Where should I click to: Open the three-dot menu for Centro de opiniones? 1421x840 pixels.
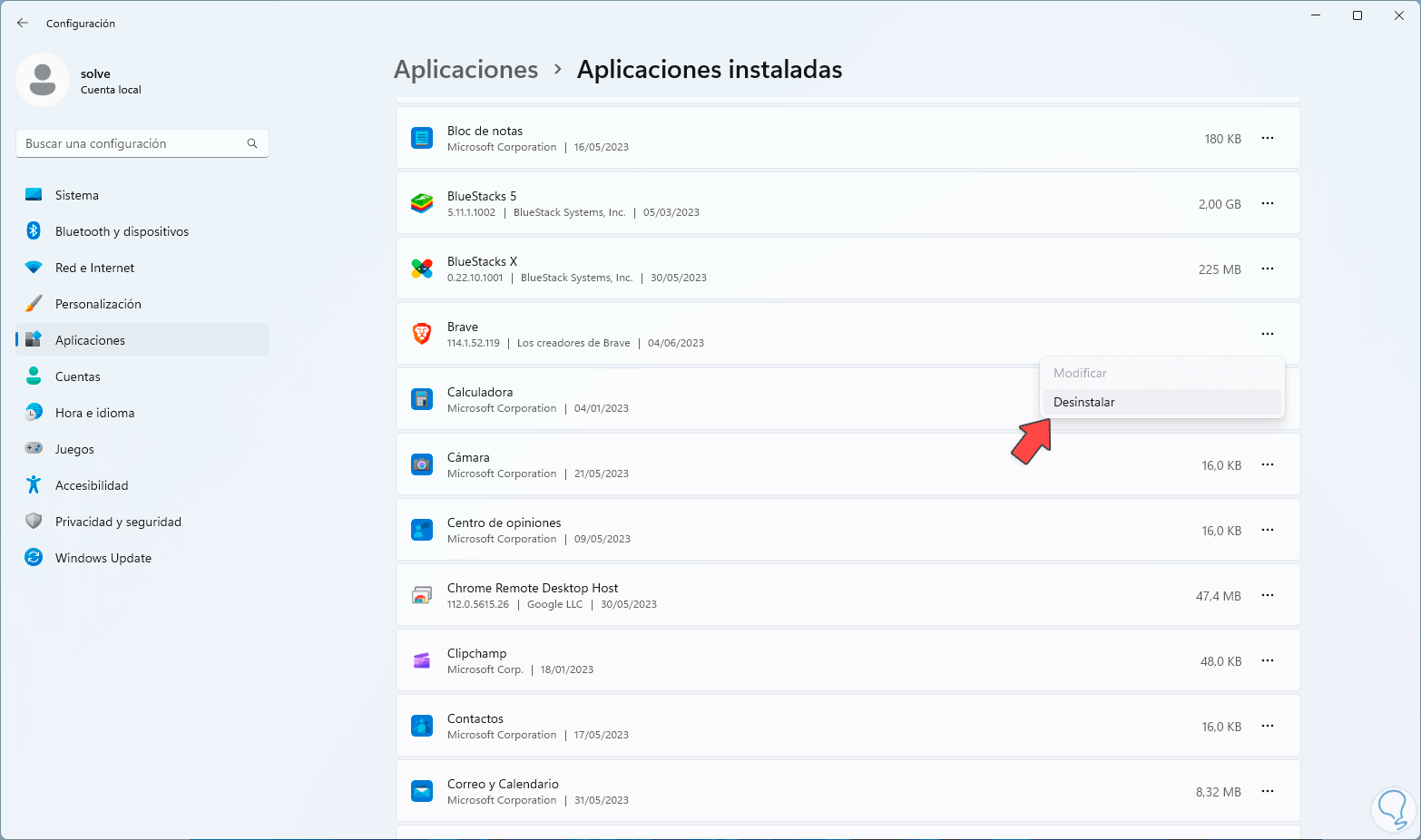(x=1268, y=530)
